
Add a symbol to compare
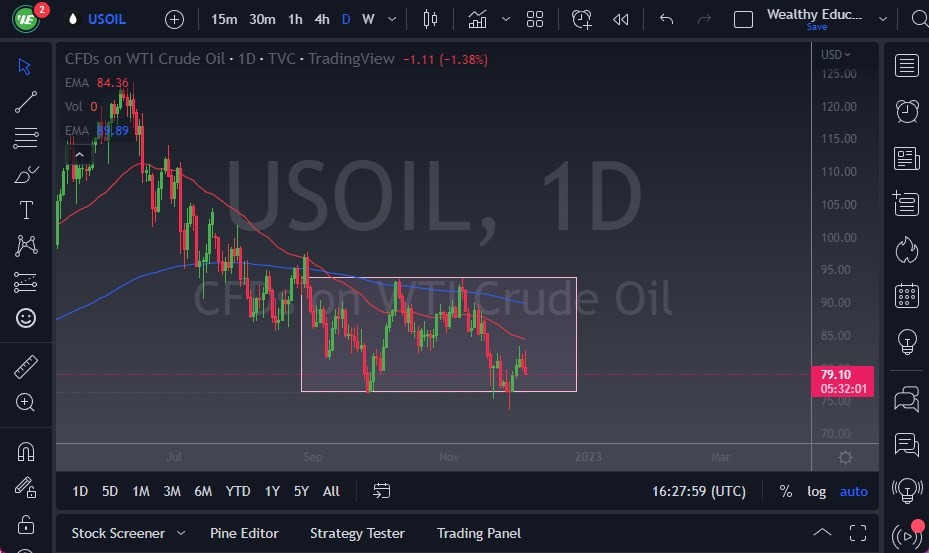pos(174,20)
